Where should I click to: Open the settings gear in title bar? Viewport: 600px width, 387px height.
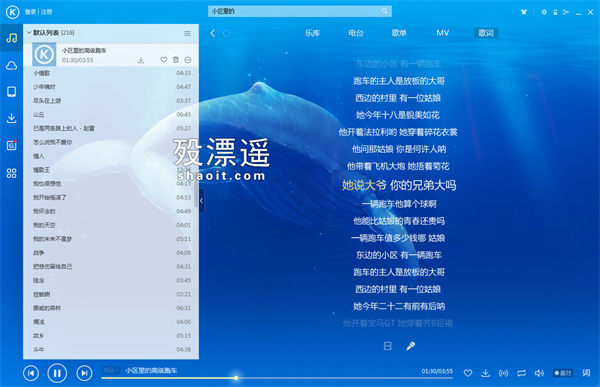(x=544, y=12)
